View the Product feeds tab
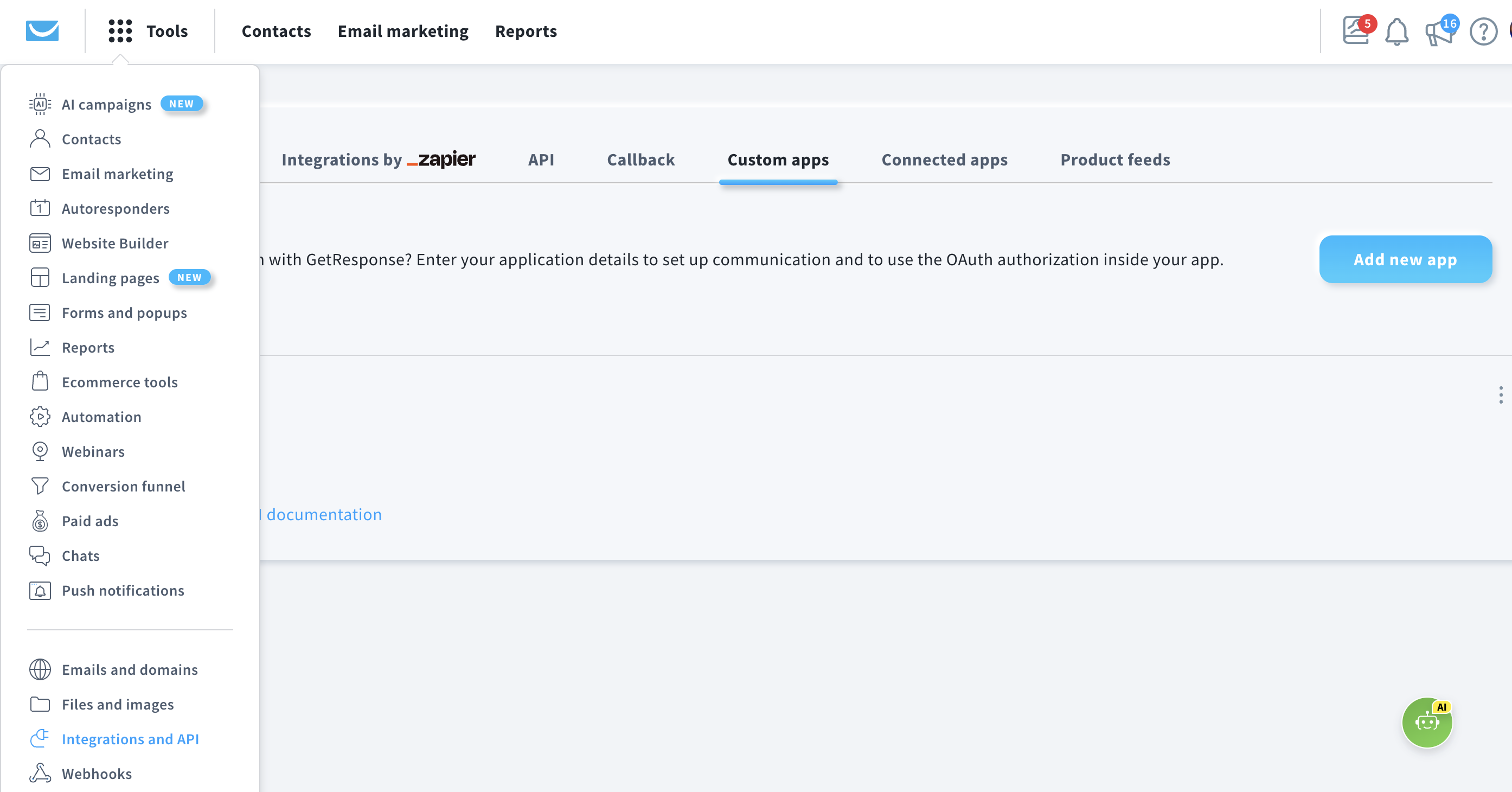Viewport: 1512px width, 792px height. point(1114,159)
